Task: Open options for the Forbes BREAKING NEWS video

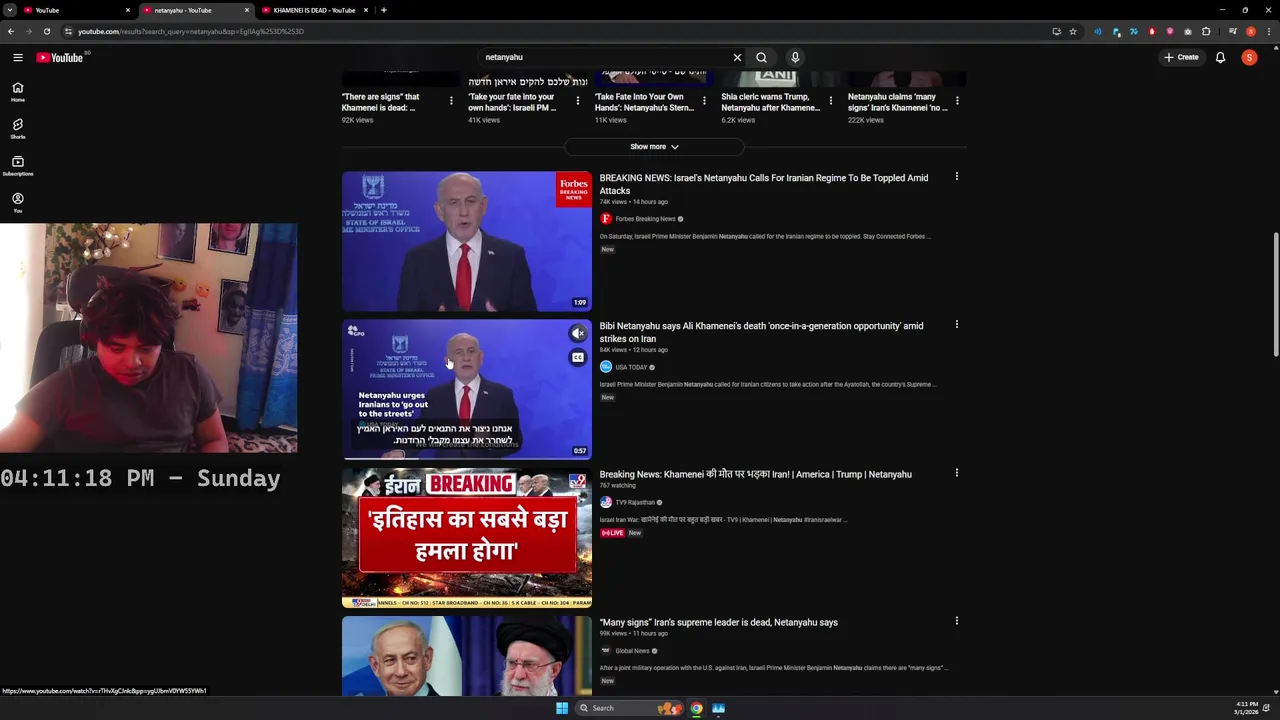Action: tap(956, 177)
